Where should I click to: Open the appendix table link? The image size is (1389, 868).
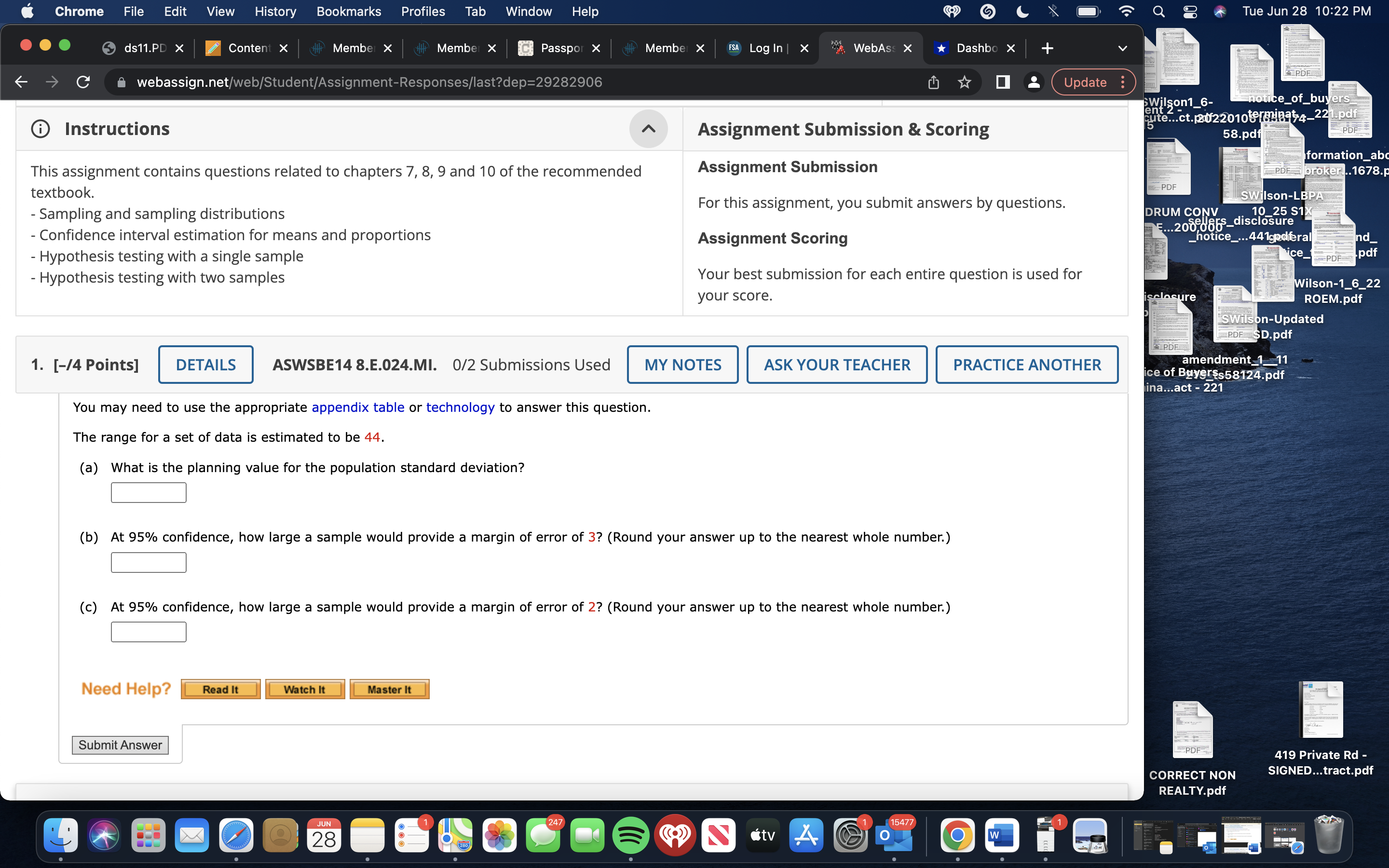[357, 407]
